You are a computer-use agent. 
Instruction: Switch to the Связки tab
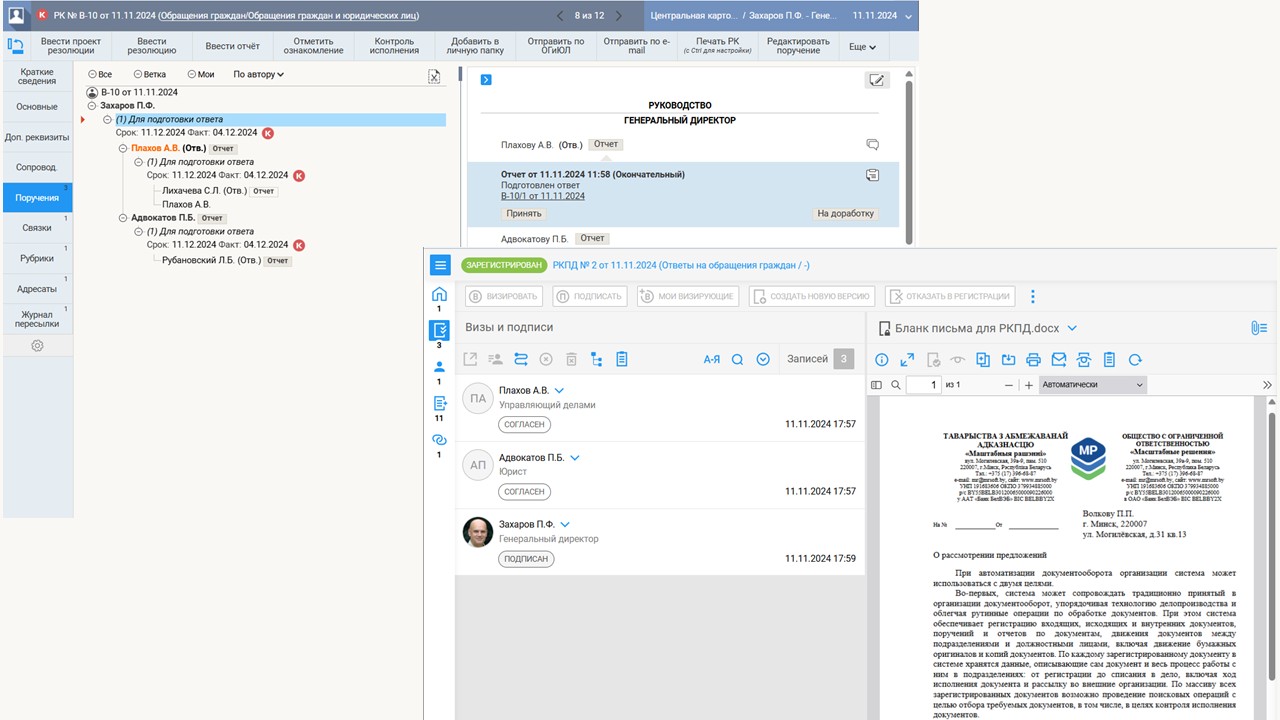(37, 228)
